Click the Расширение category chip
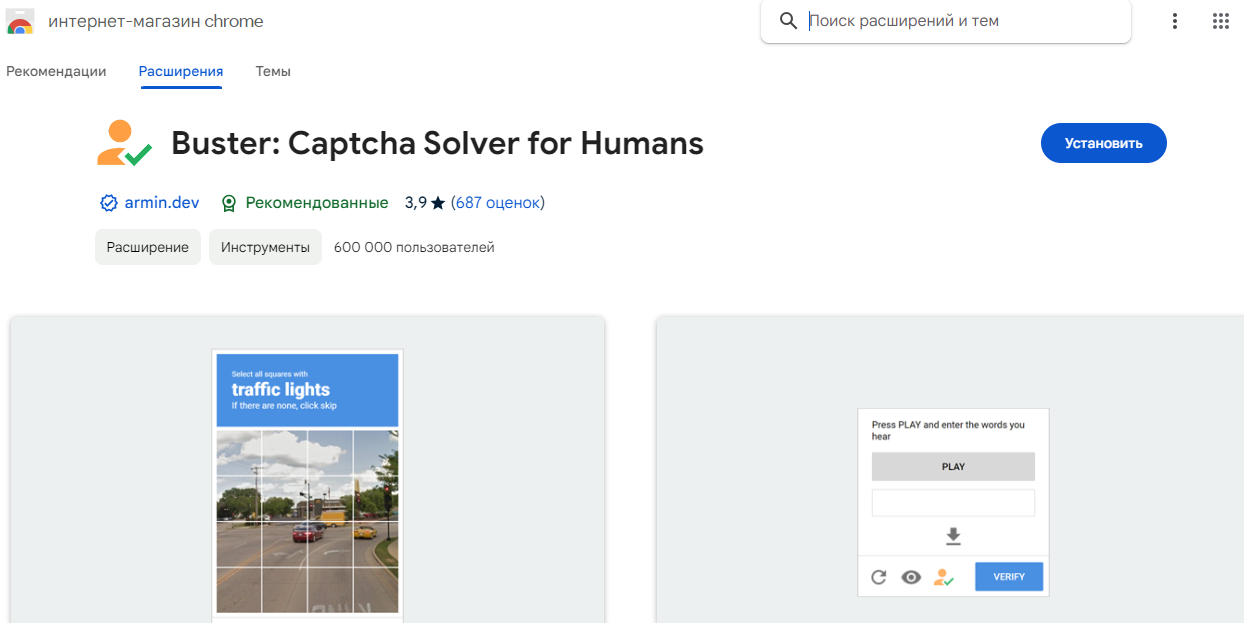The height and width of the screenshot is (623, 1244). pos(148,247)
